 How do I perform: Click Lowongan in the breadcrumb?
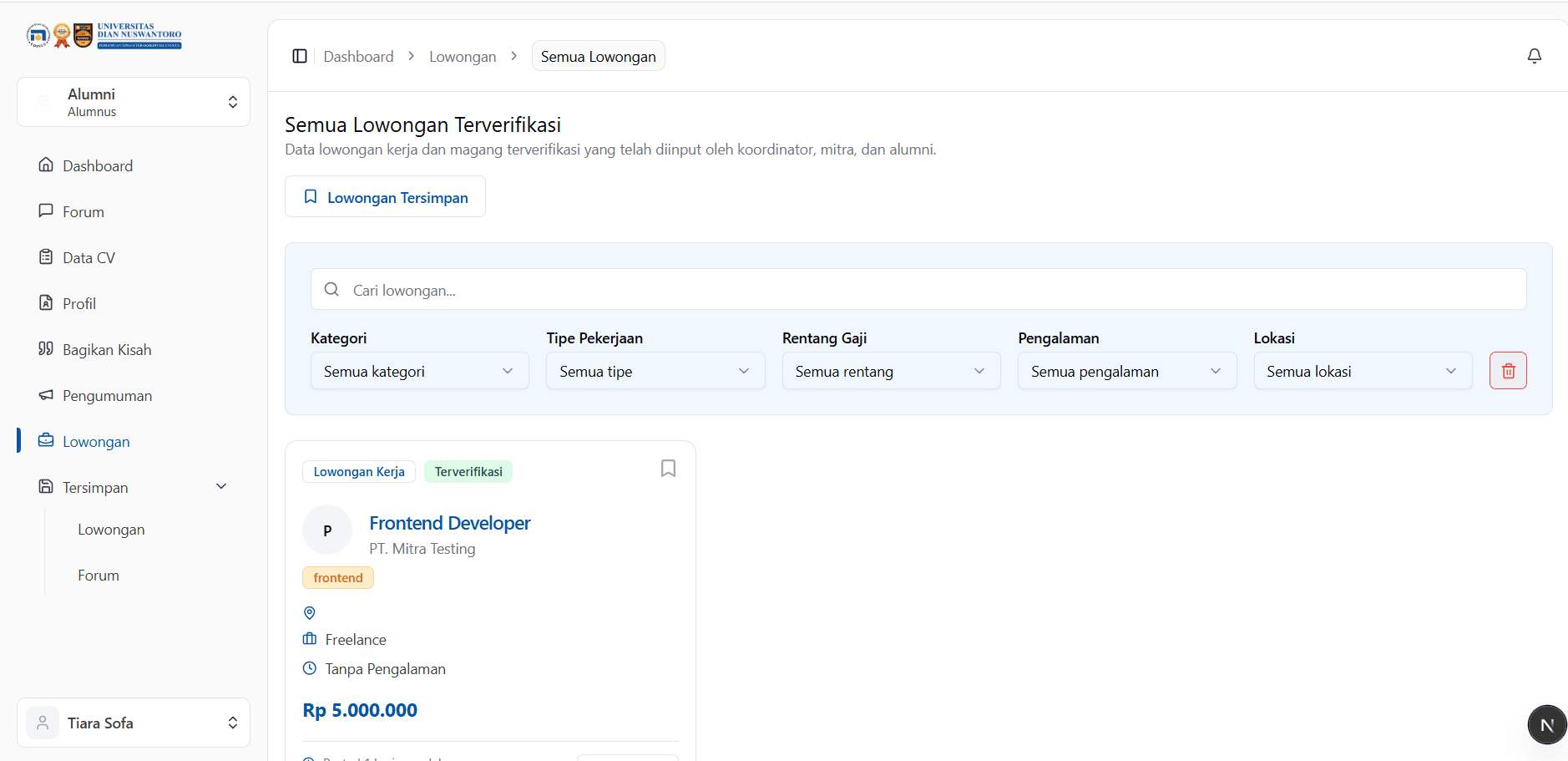[463, 56]
